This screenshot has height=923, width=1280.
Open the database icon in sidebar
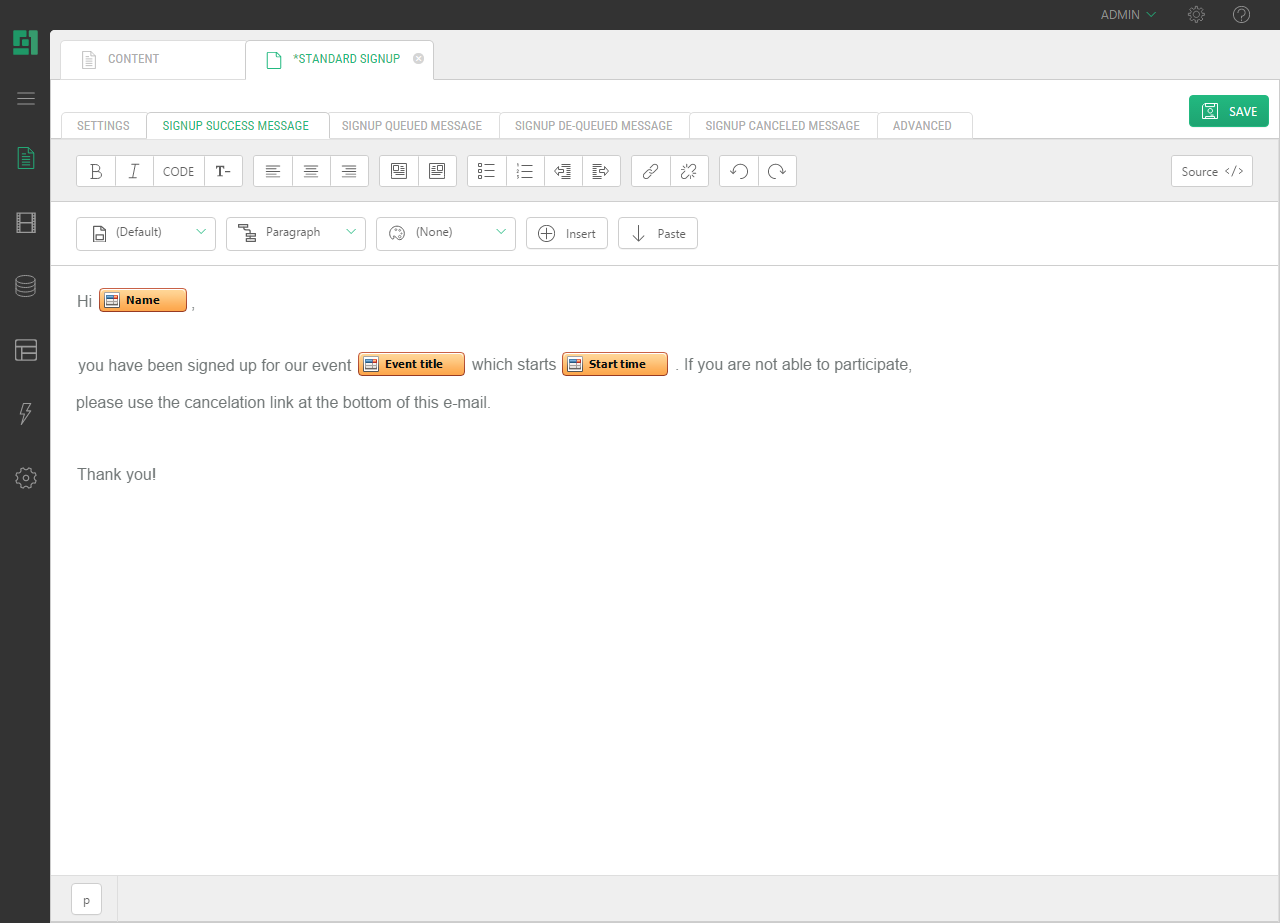coord(26,286)
